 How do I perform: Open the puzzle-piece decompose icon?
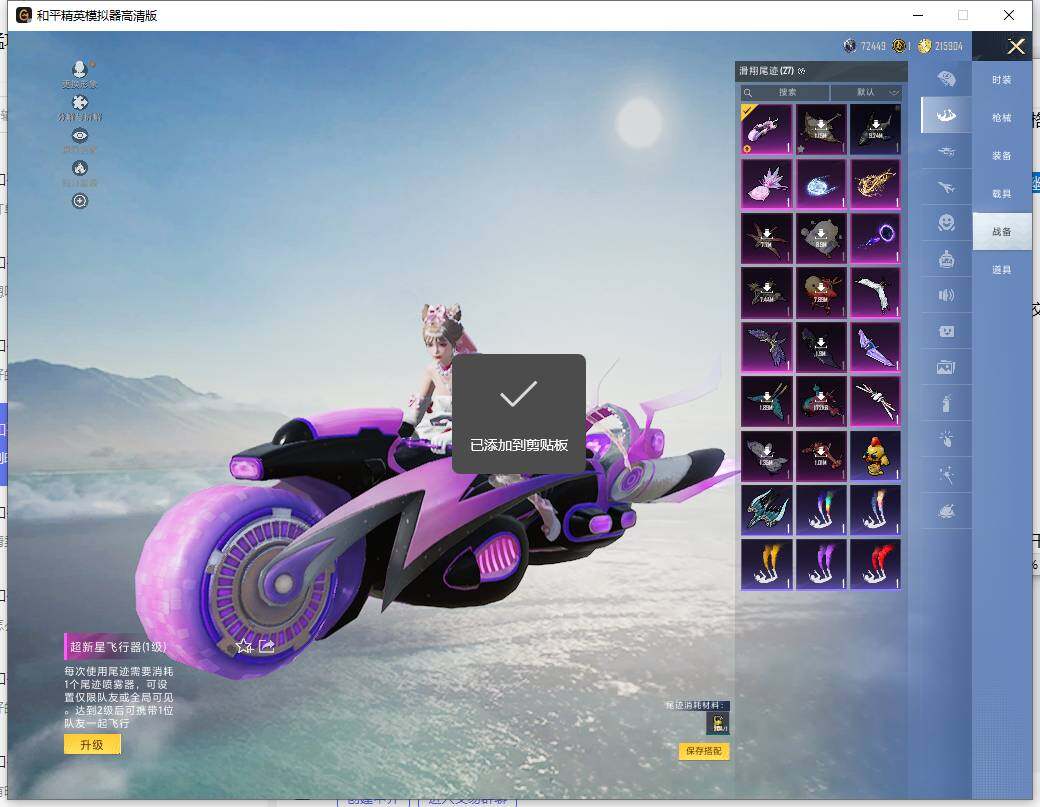80,102
